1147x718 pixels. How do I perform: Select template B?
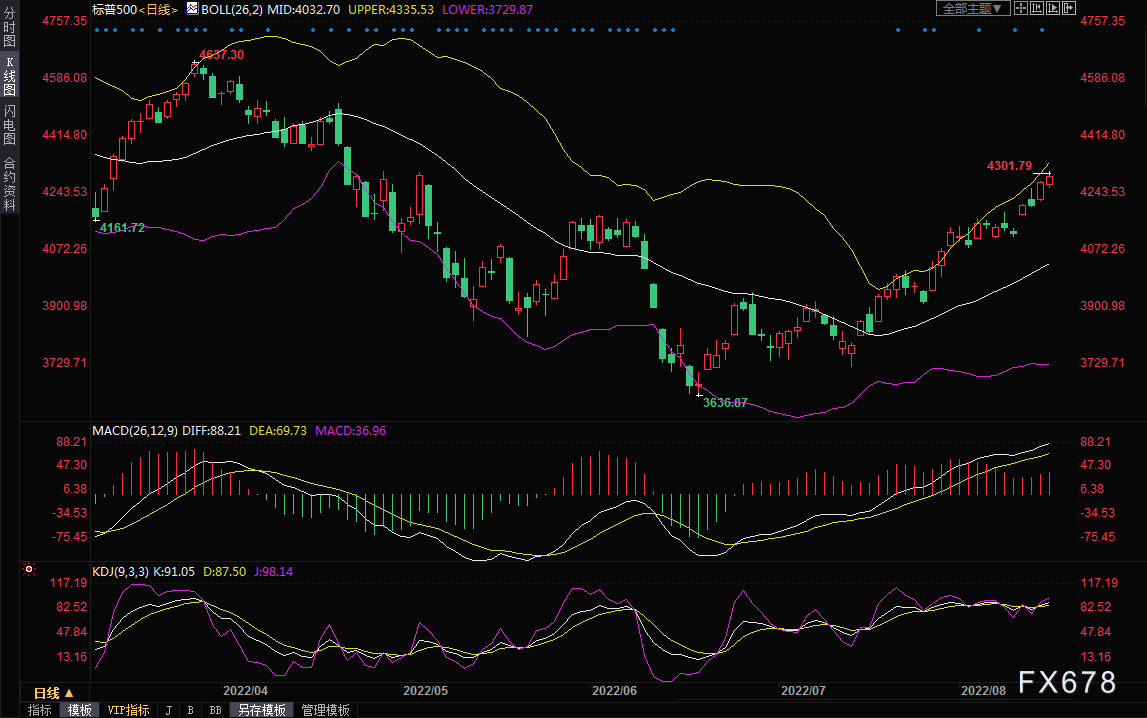pyautogui.click(x=191, y=710)
